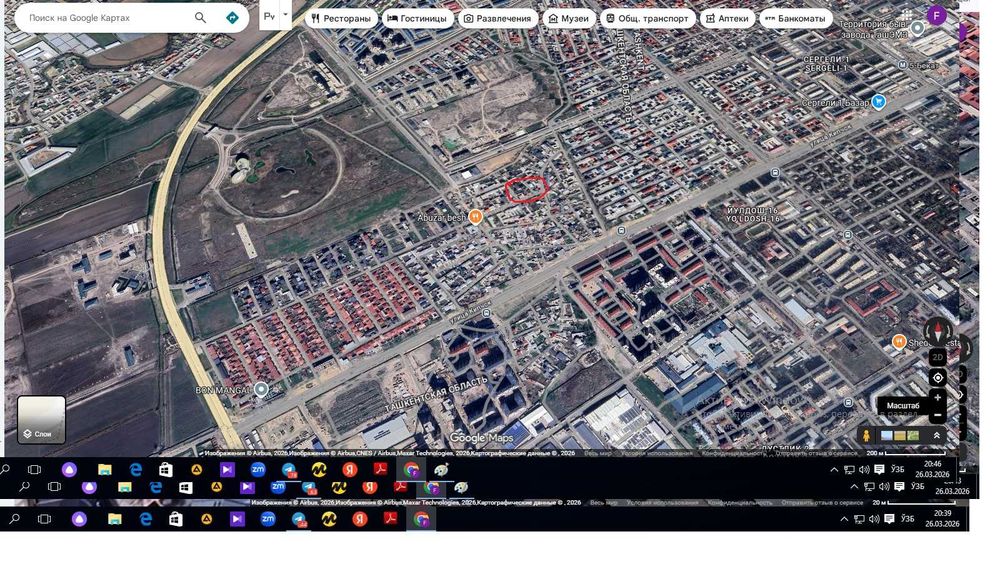
Task: Open Chrome on the 20:39 taskbar
Action: pos(421,519)
